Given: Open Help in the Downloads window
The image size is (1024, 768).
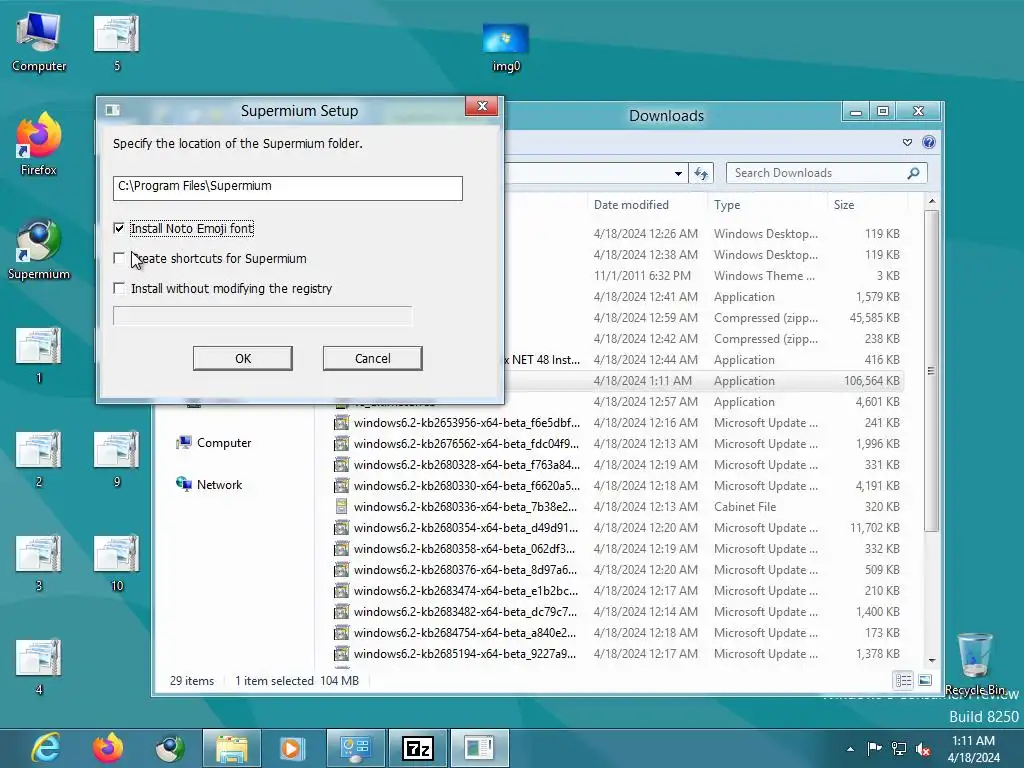Looking at the screenshot, I should click(928, 142).
